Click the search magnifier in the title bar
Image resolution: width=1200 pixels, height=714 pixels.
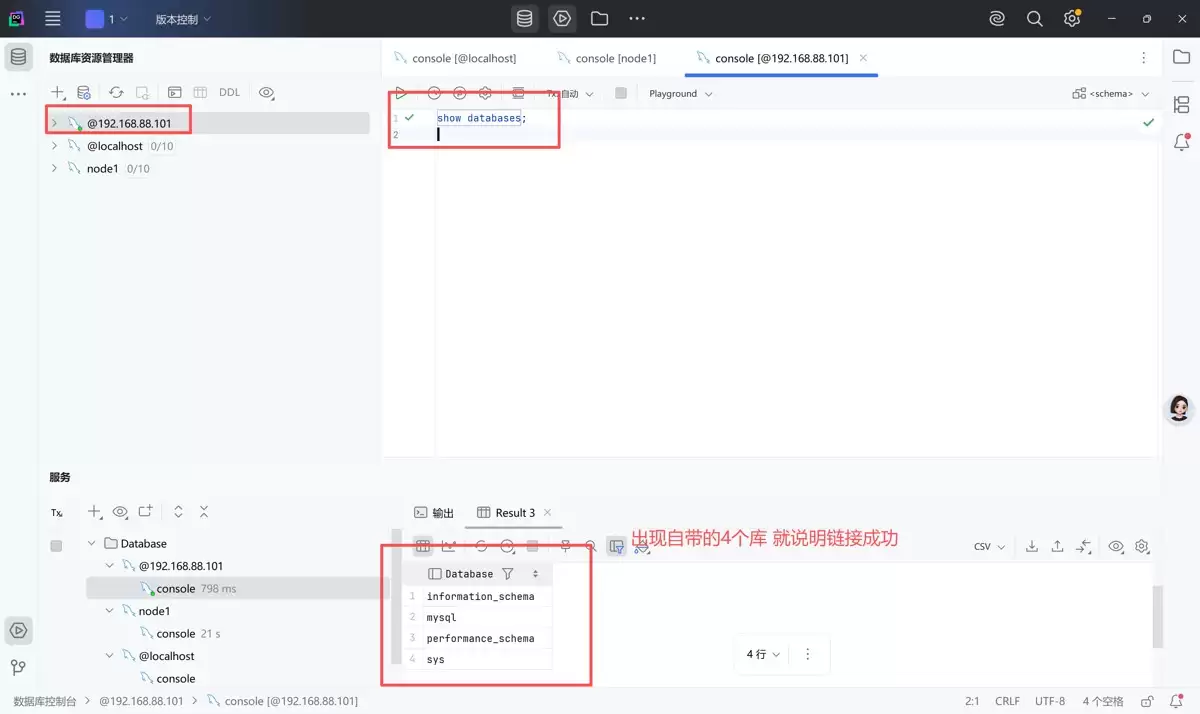point(1034,18)
